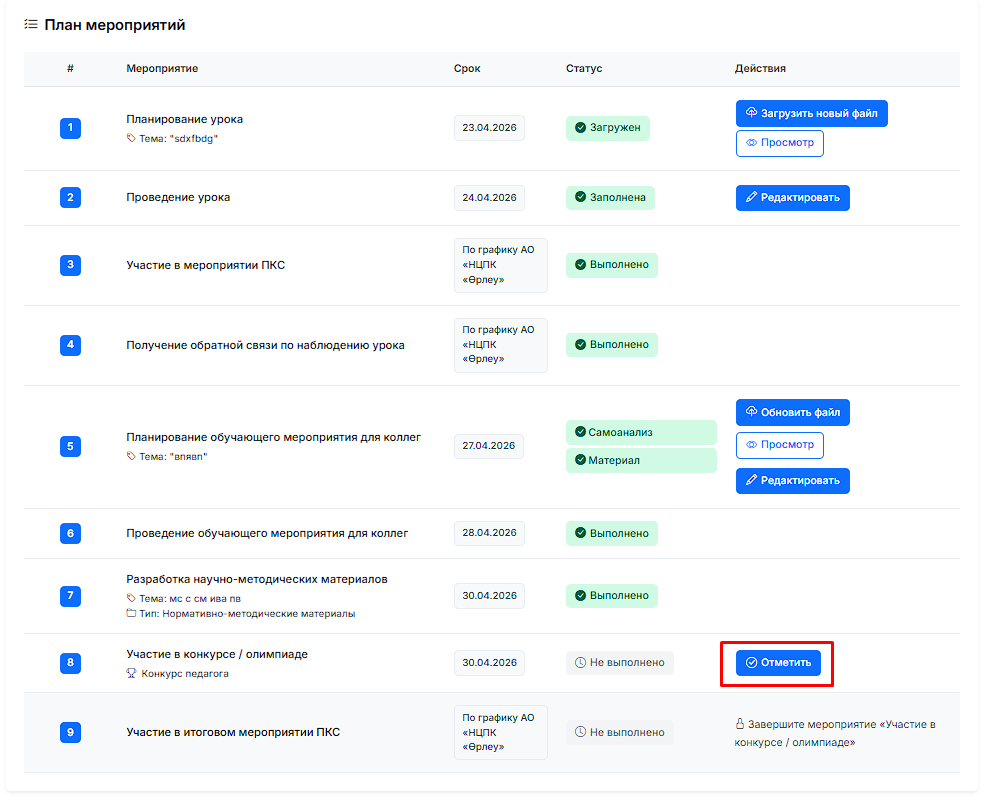Click the lock icon before Завершите мероприятие
This screenshot has width=985, height=804.
point(740,724)
